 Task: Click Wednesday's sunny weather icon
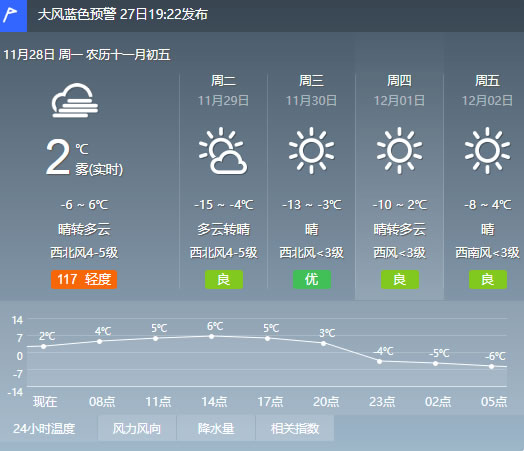point(311,150)
